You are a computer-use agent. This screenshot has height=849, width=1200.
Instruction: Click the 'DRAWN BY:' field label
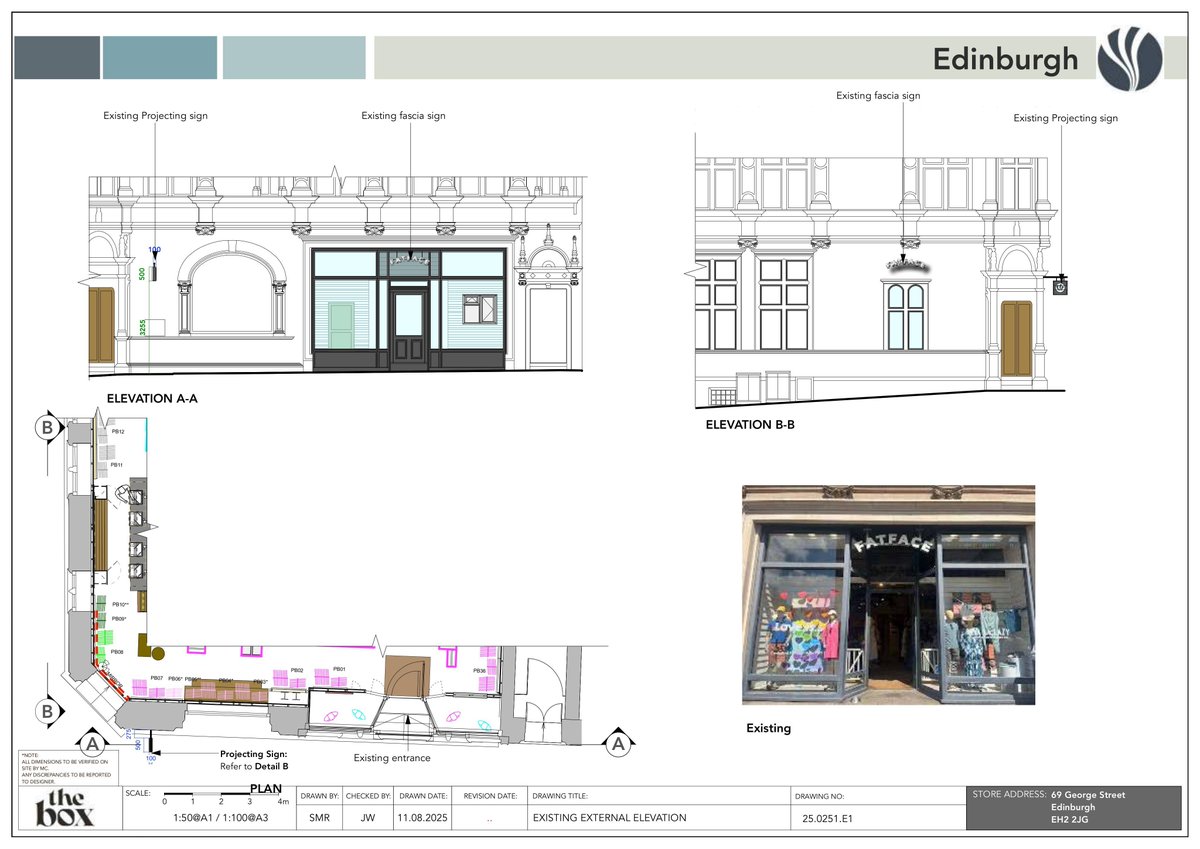click(319, 797)
